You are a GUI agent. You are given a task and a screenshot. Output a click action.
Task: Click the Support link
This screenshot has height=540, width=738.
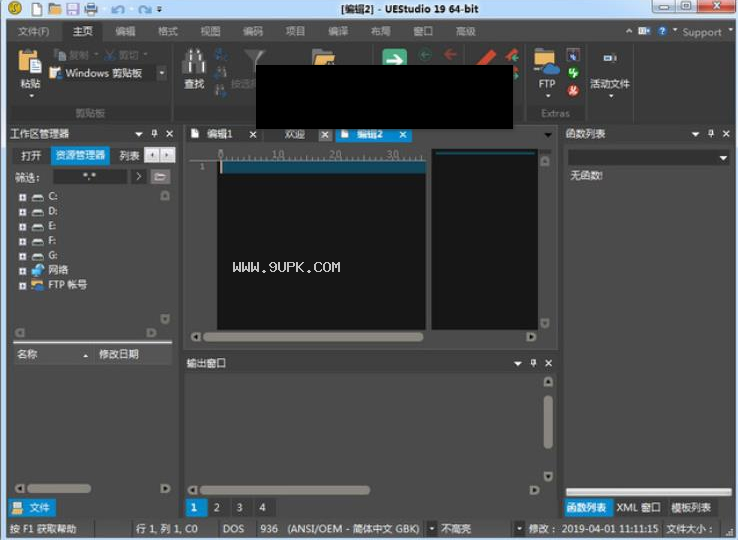702,32
